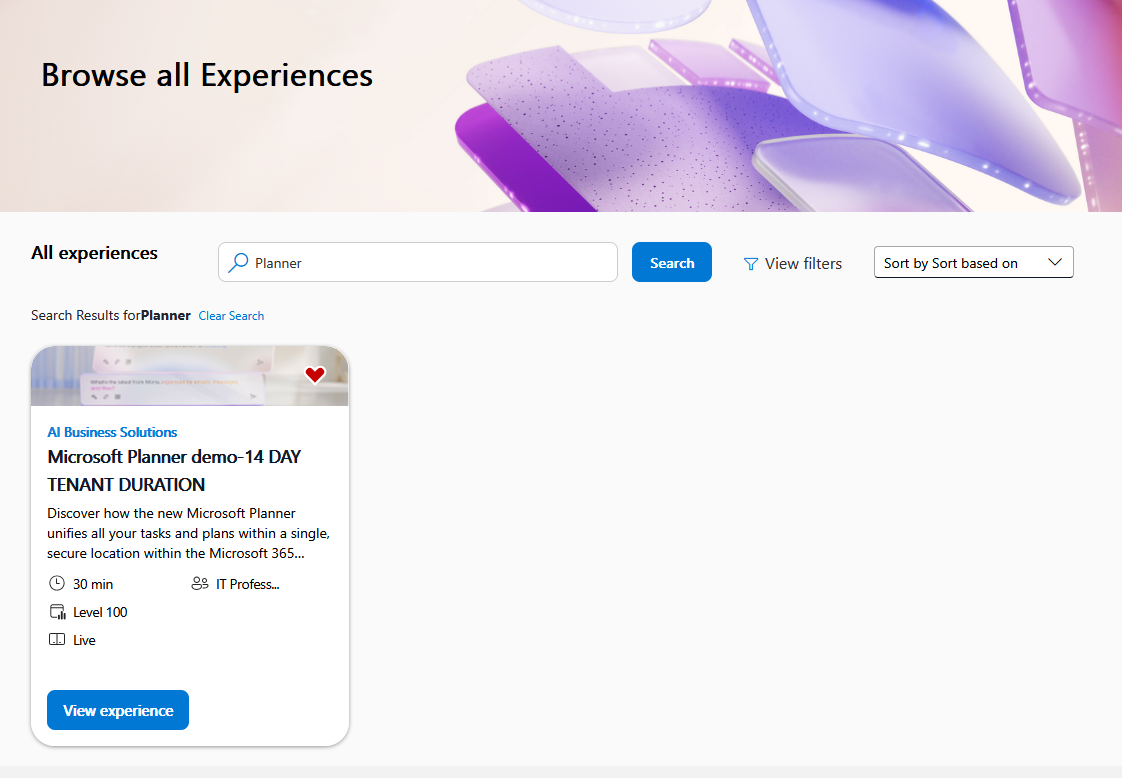Click the 'IT Profess...' audience text
1122x778 pixels.
click(x=248, y=584)
